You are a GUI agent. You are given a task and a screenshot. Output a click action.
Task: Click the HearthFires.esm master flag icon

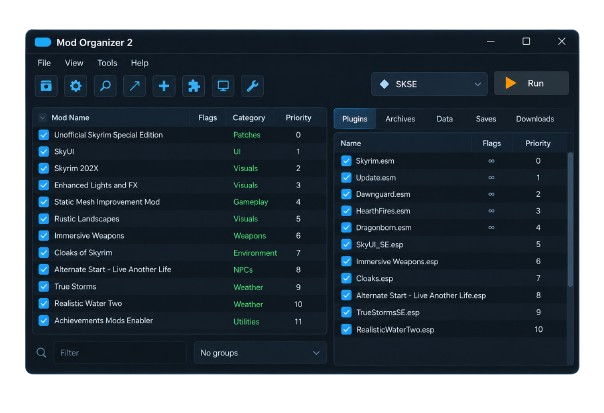point(491,211)
